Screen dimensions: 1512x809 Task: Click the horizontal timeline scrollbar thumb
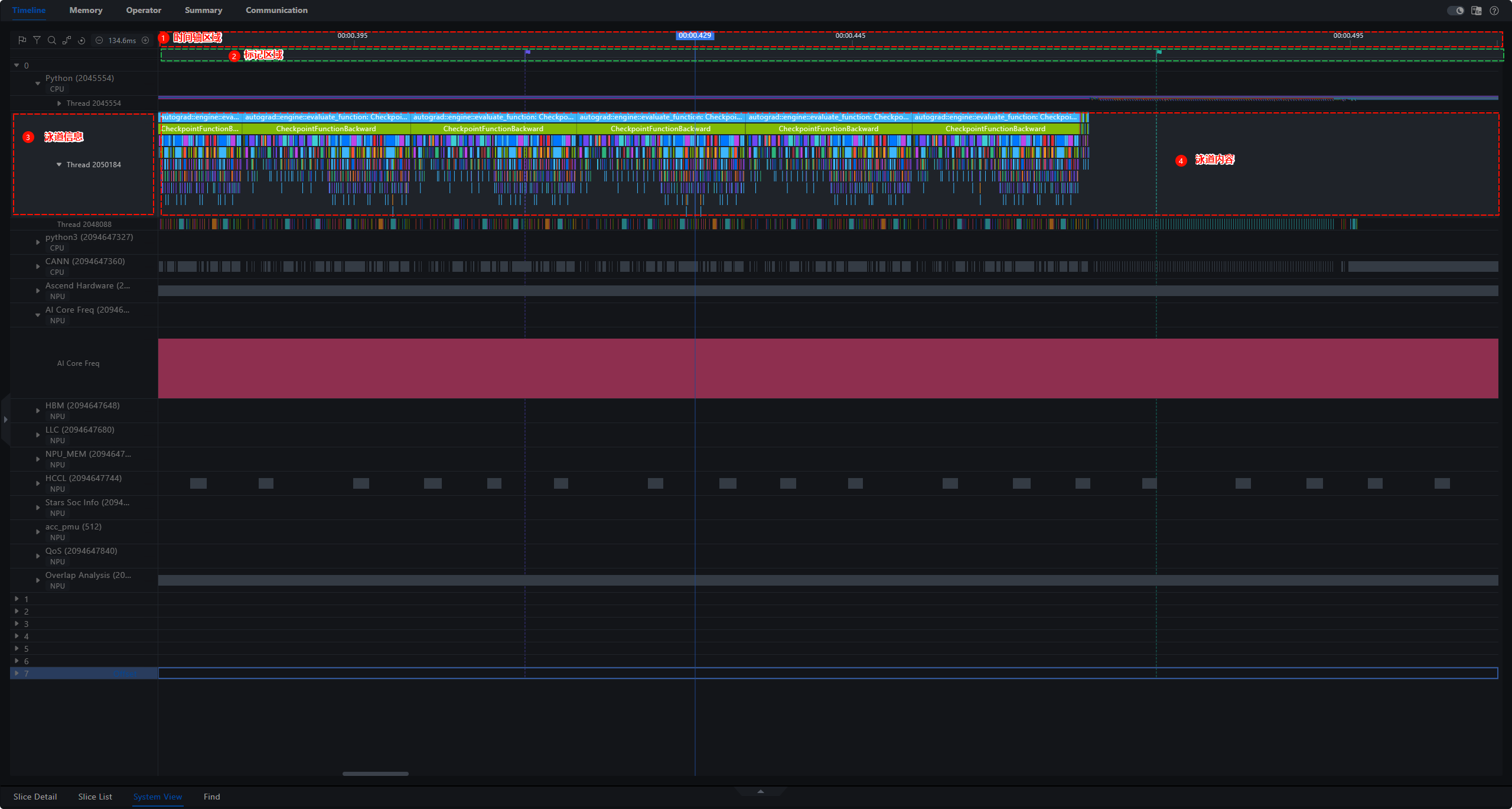[x=376, y=774]
